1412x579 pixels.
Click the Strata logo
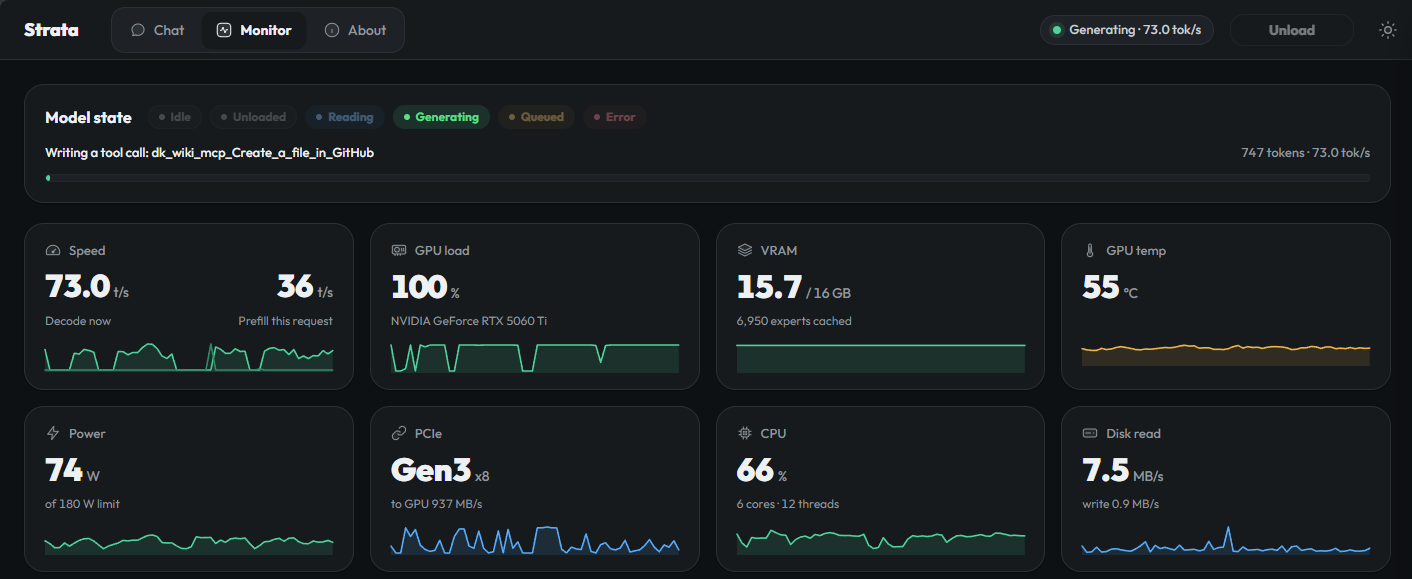coord(51,30)
